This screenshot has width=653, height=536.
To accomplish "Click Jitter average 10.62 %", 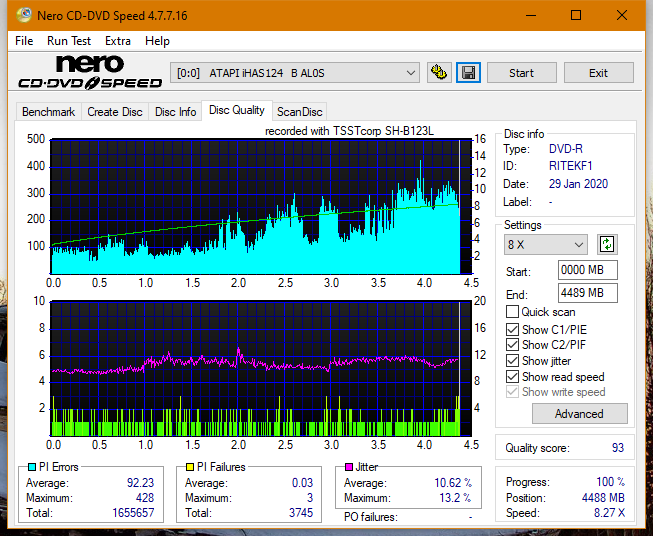I will [x=453, y=483].
